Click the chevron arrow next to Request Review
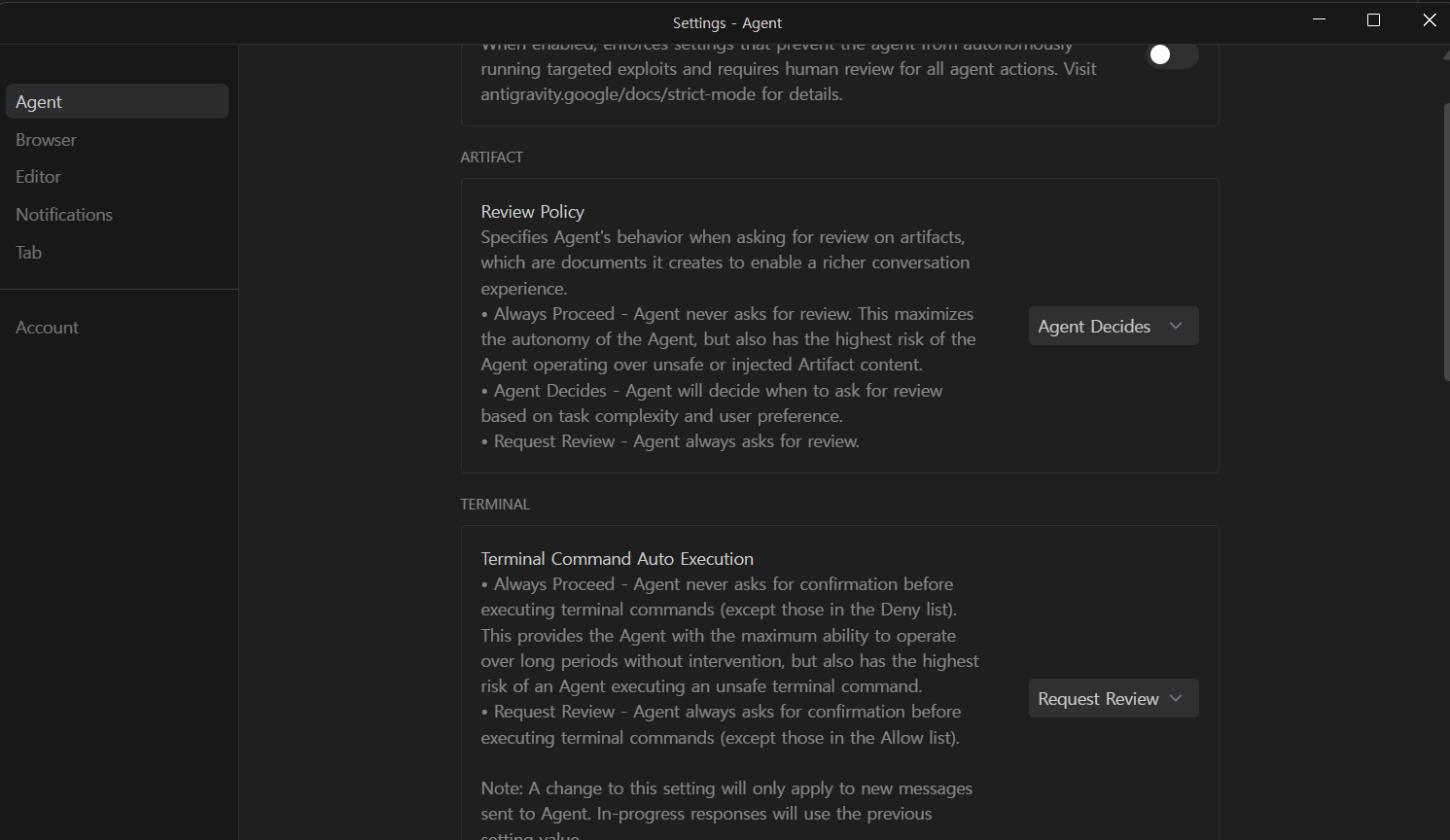1450x840 pixels. 1176,698
